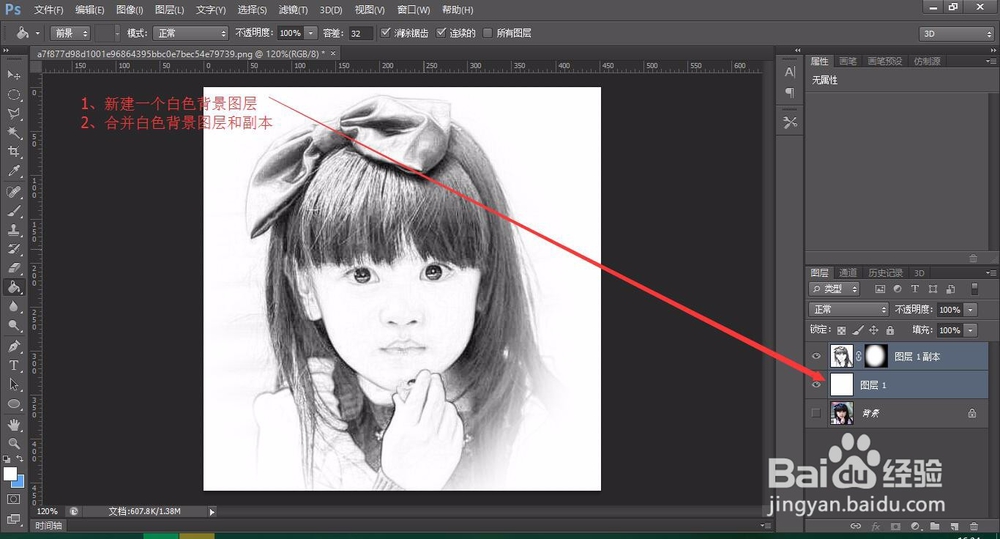Image resolution: width=1000 pixels, height=539 pixels.
Task: Lock layer position icon
Action: pyautogui.click(x=874, y=330)
